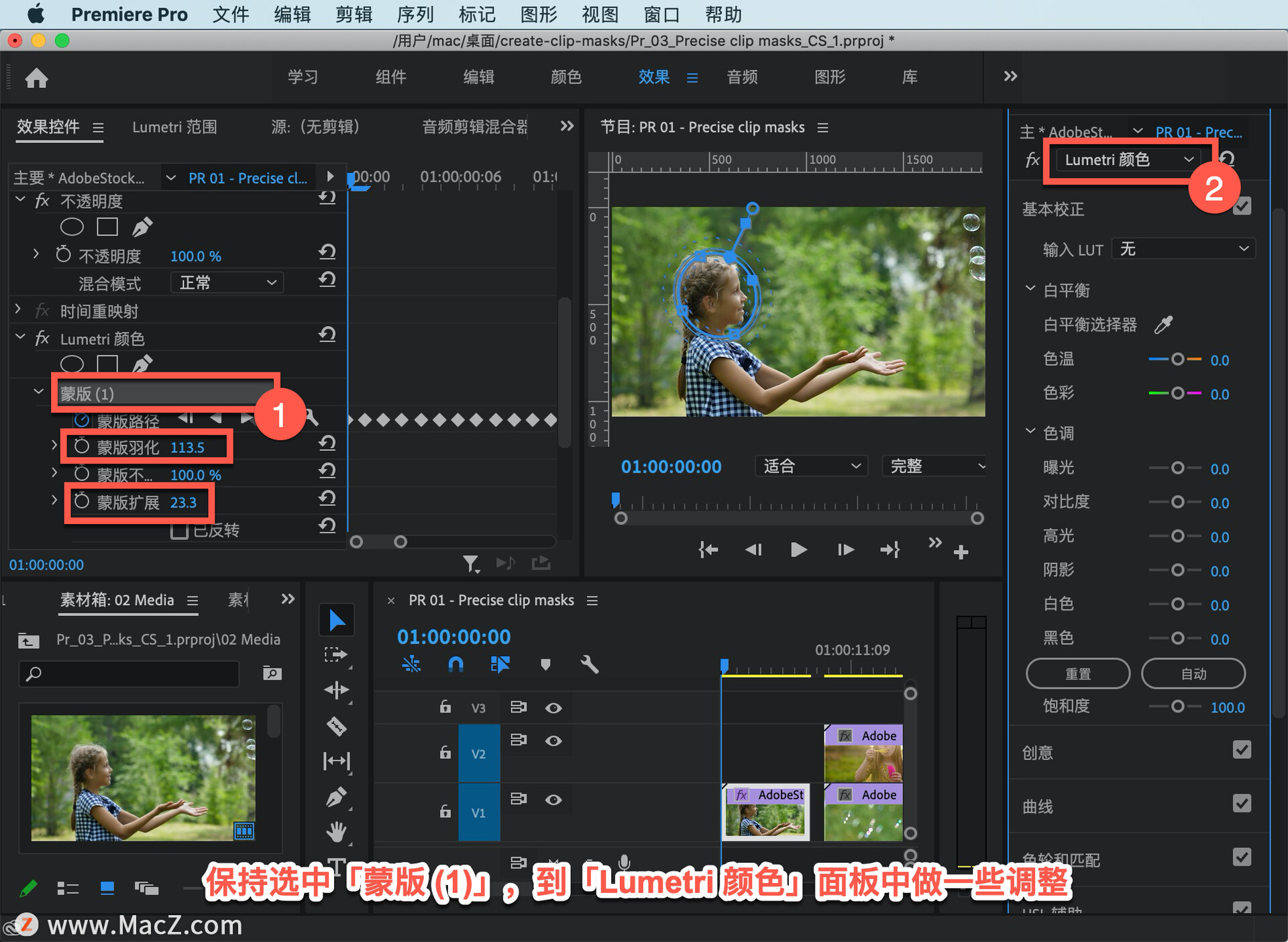Click the Project panel search field
This screenshot has height=942, width=1288.
coord(129,673)
